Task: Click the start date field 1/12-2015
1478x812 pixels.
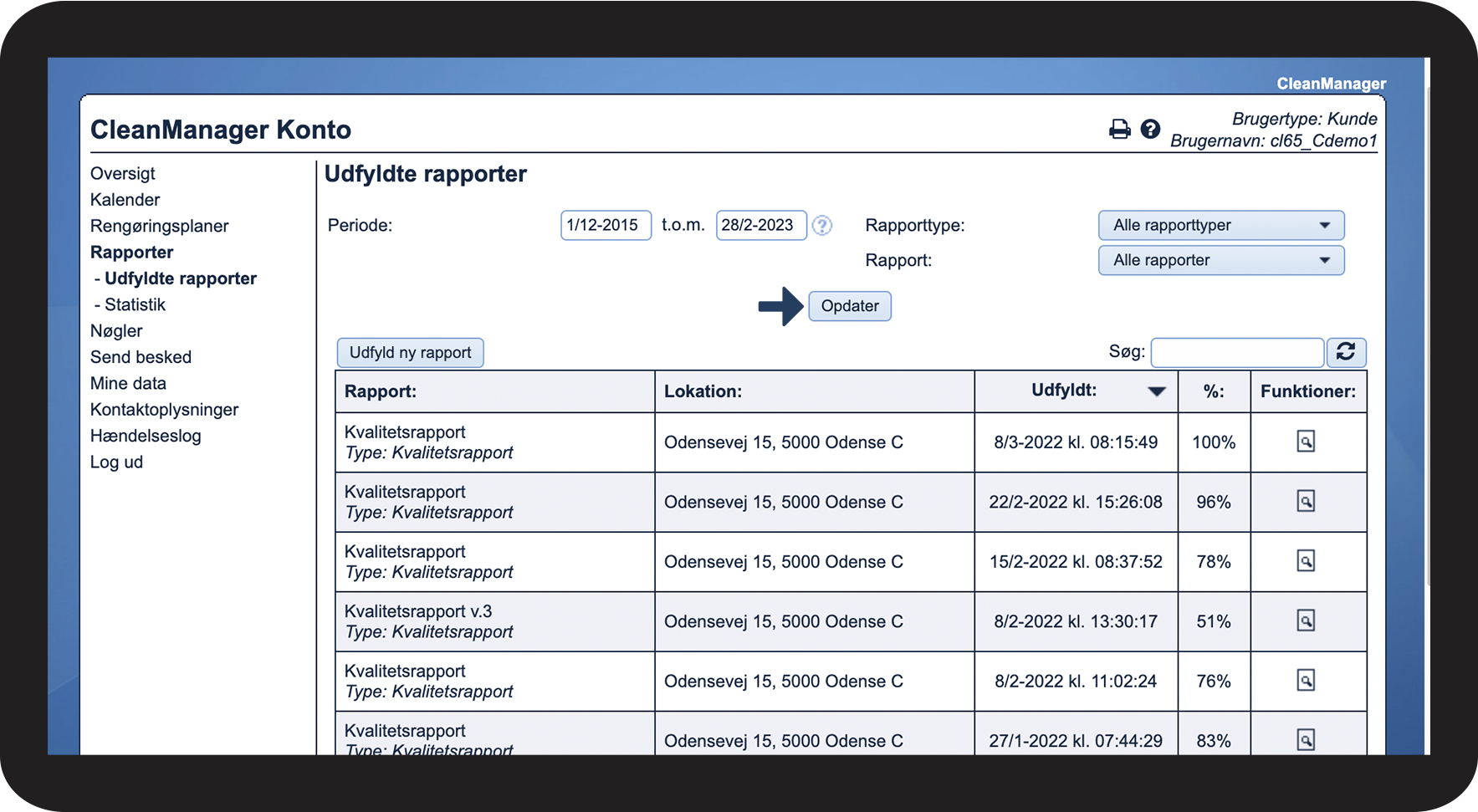Action: pyautogui.click(x=605, y=226)
